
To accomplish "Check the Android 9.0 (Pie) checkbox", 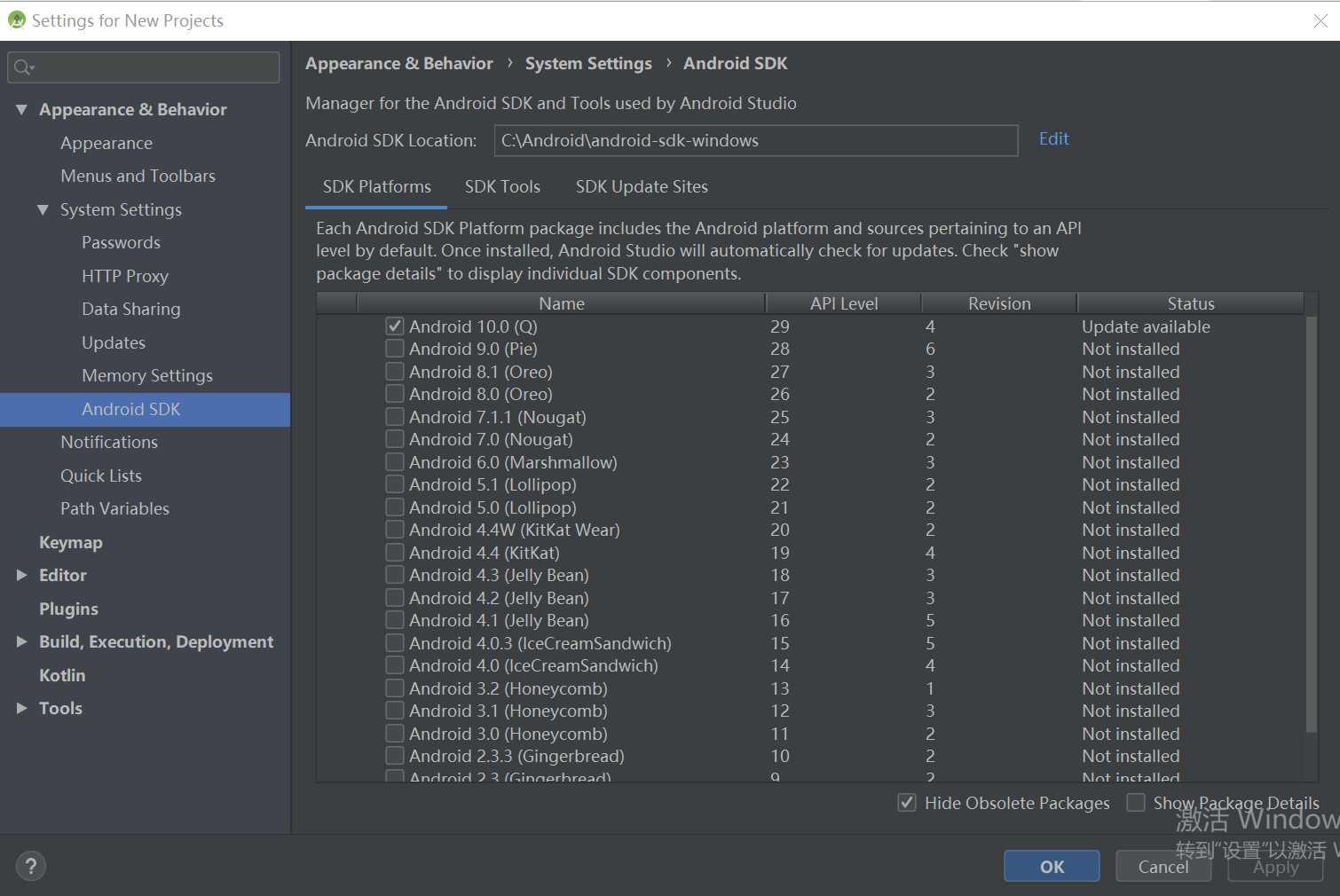I will [395, 349].
